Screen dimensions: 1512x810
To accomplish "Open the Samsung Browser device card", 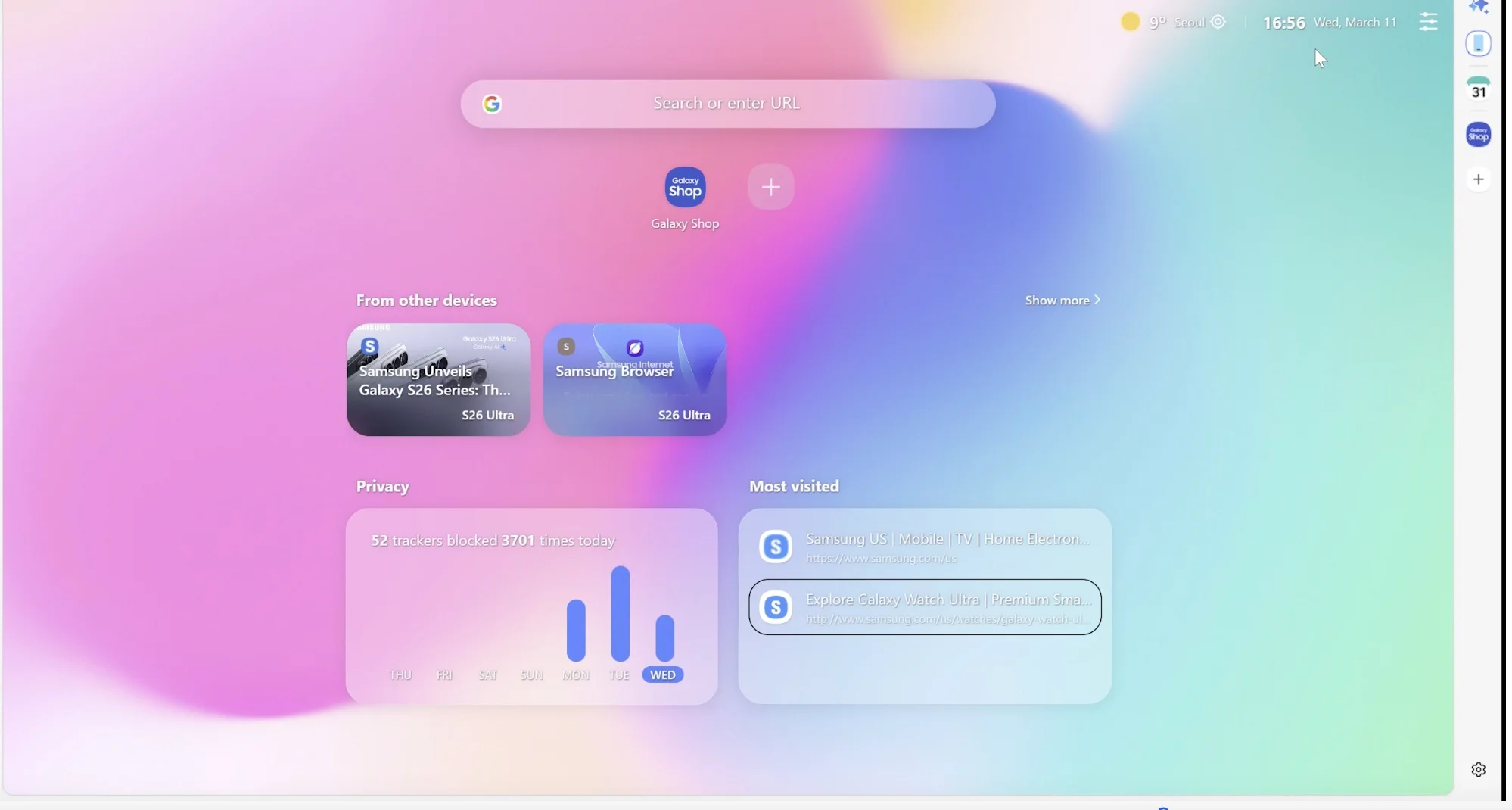I will click(x=635, y=379).
